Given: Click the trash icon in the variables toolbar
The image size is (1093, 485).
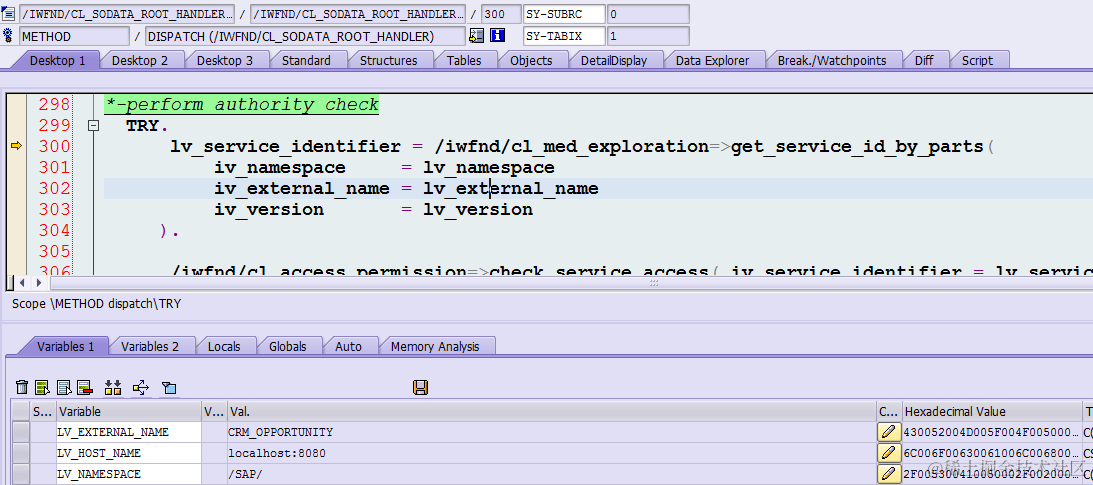Looking at the screenshot, I should (x=22, y=387).
